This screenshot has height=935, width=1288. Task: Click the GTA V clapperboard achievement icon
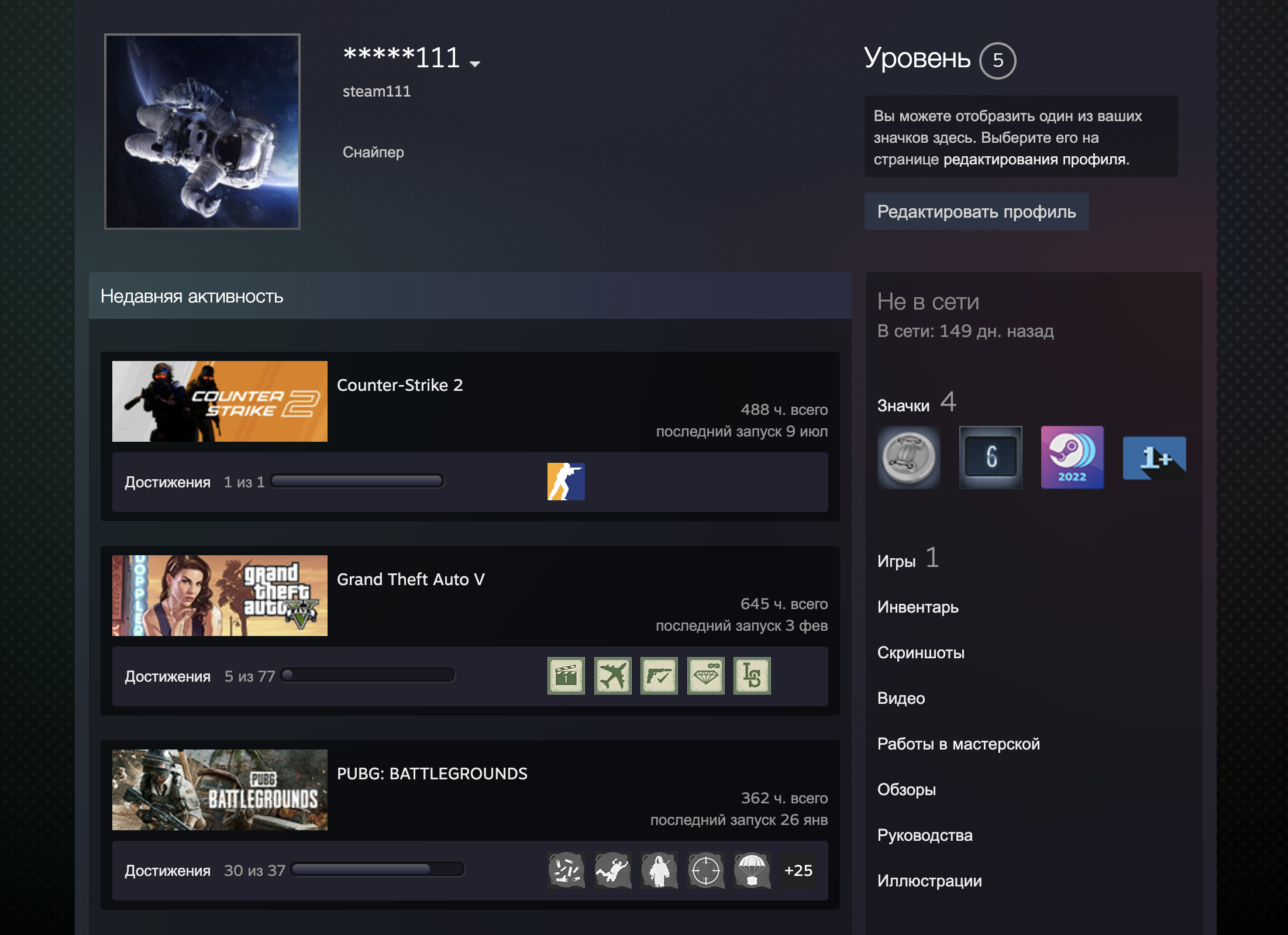click(x=566, y=676)
